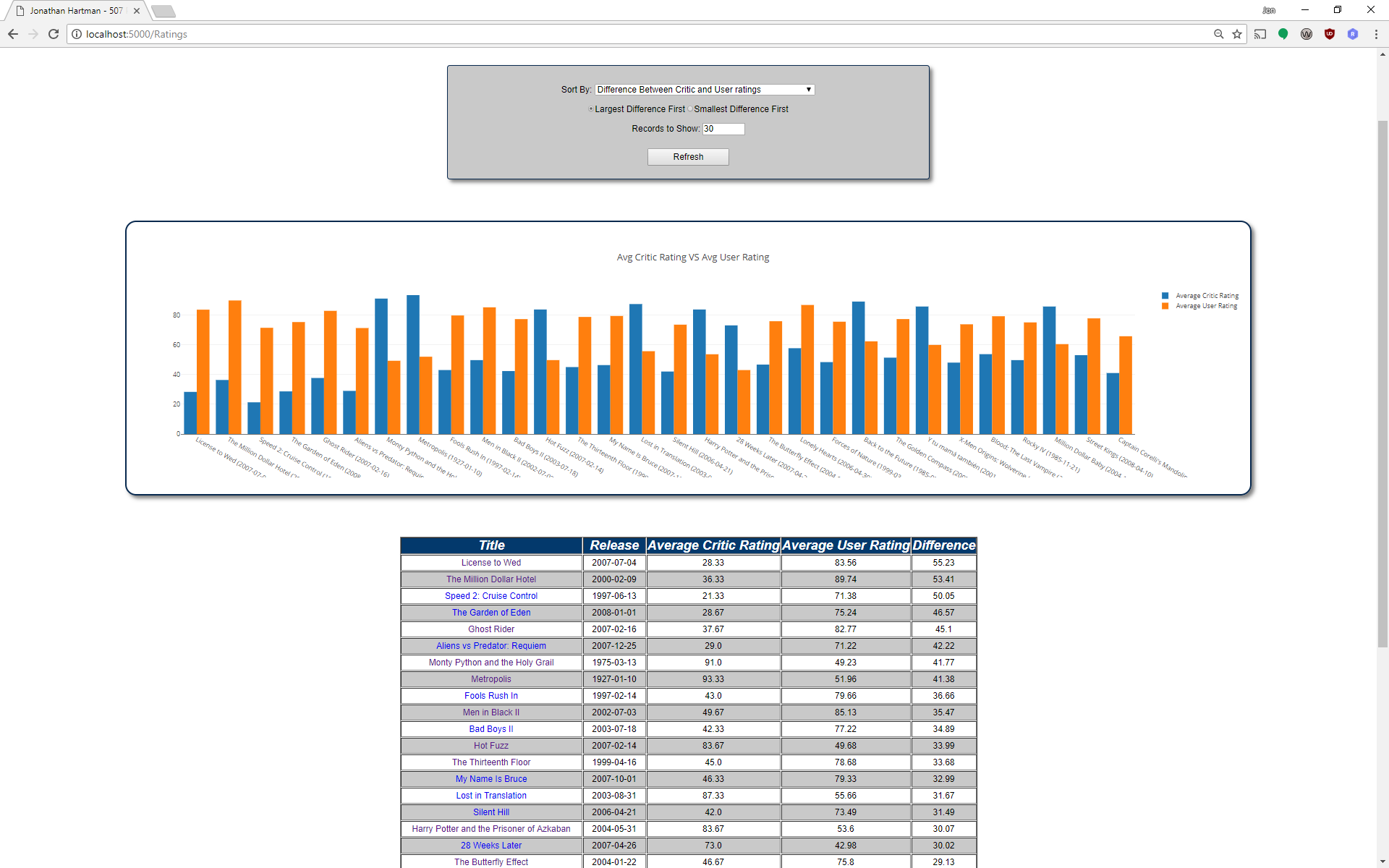This screenshot has width=1389, height=868.
Task: Open the Fools Rush In link
Action: [x=491, y=696]
